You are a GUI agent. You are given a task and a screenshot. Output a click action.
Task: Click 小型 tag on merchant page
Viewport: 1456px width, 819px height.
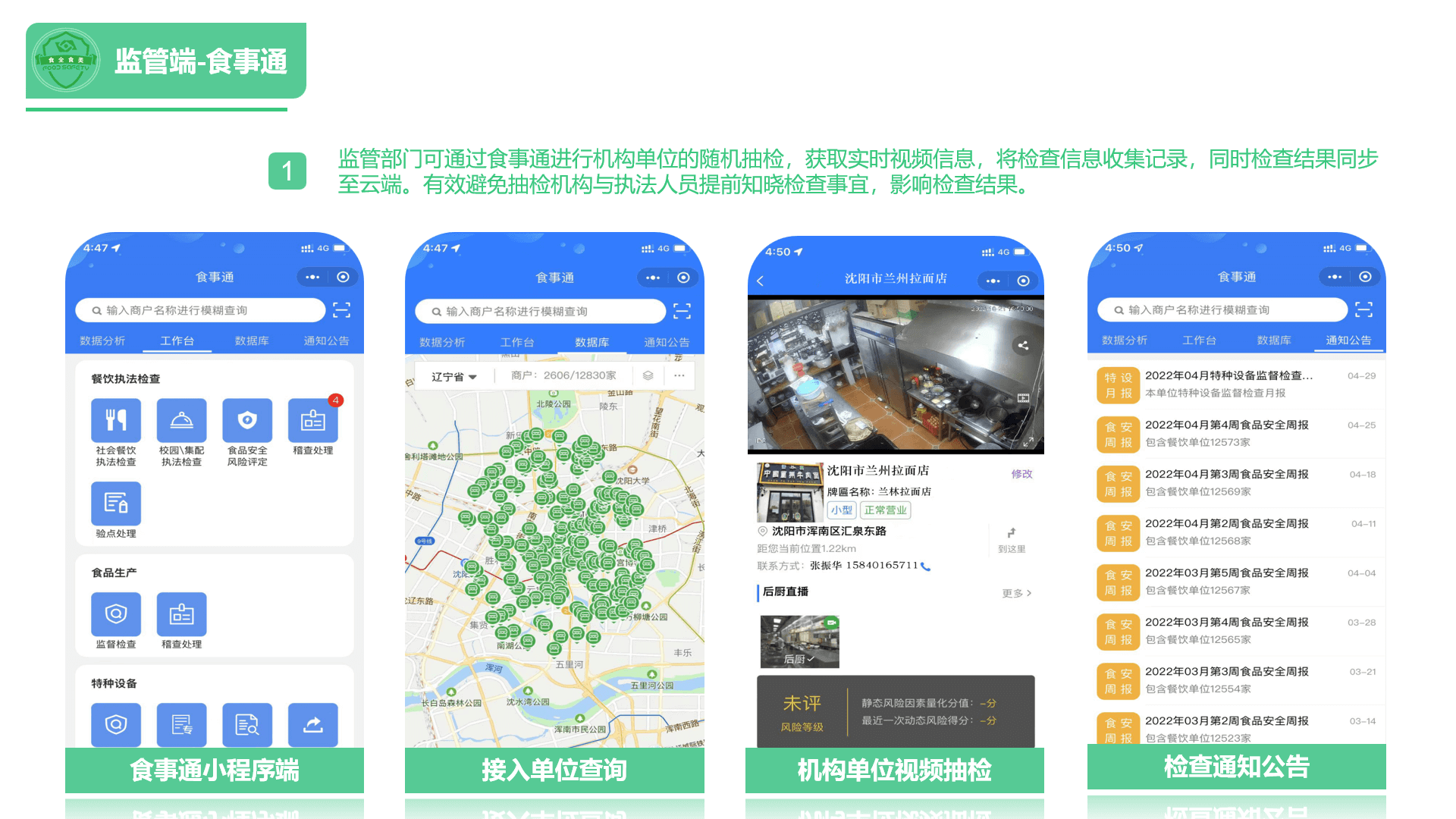tap(841, 510)
